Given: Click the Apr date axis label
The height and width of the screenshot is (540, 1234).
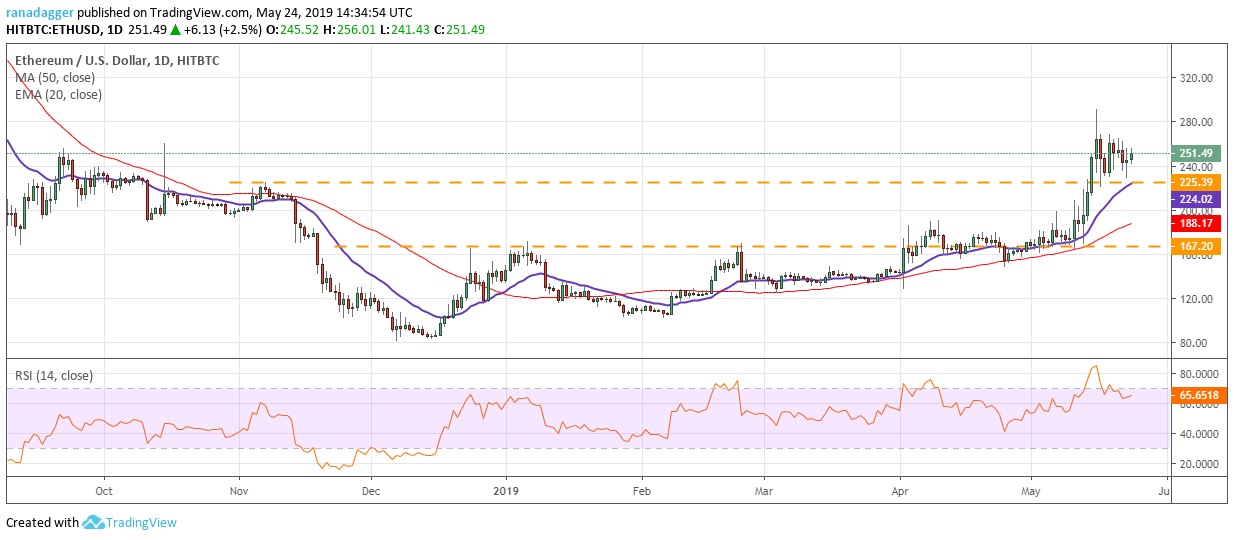Looking at the screenshot, I should point(899,491).
